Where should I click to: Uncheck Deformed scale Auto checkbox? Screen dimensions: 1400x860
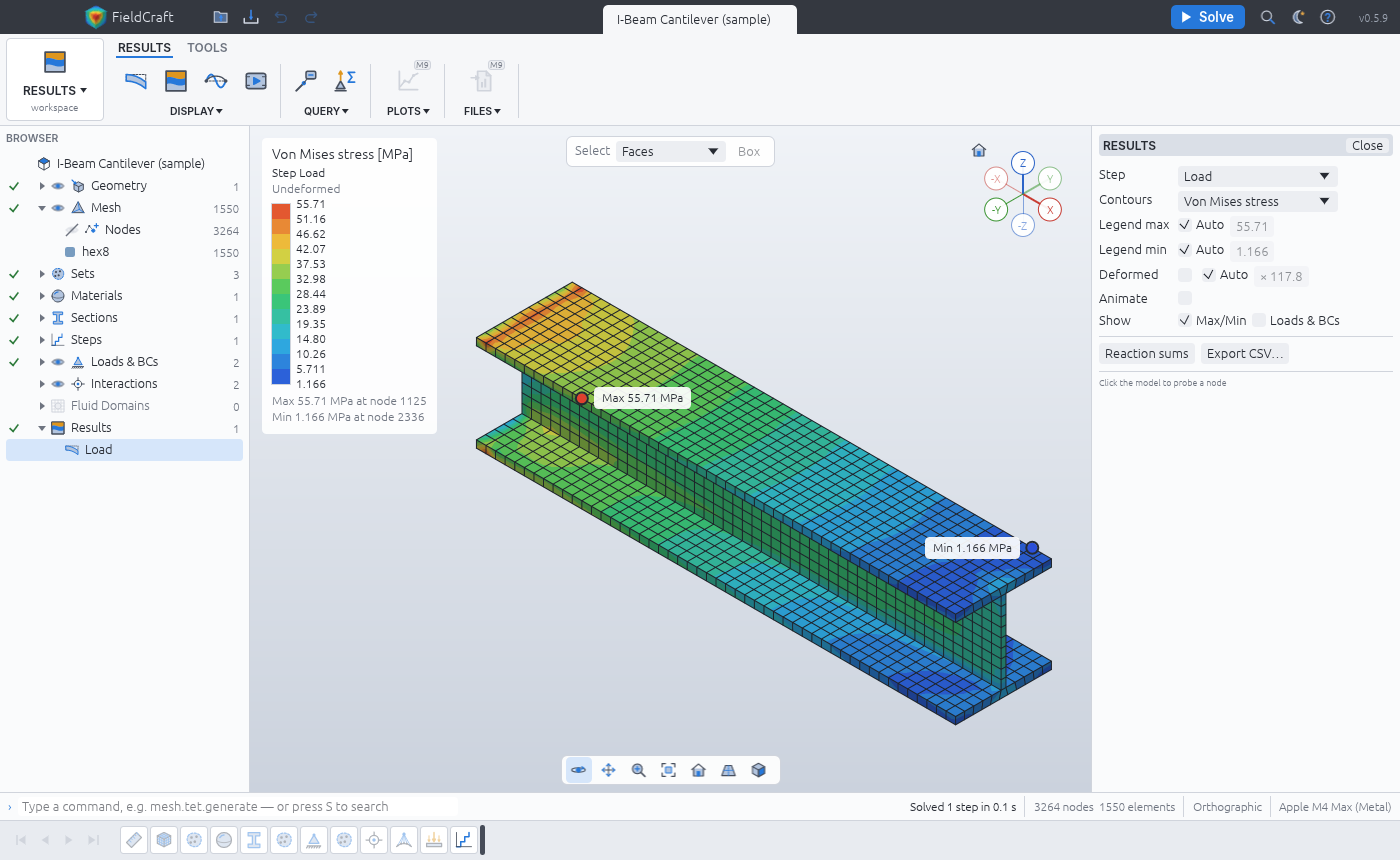pyautogui.click(x=1209, y=275)
